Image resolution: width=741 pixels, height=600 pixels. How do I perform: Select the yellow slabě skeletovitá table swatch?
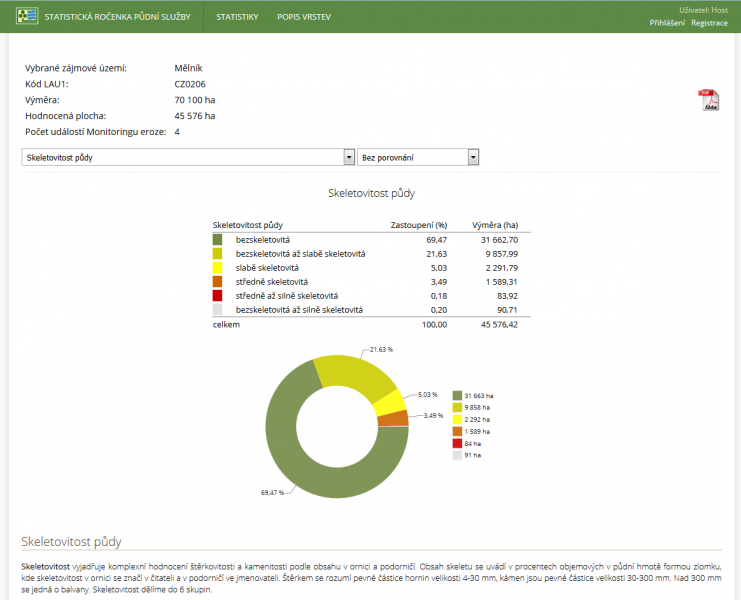point(218,268)
